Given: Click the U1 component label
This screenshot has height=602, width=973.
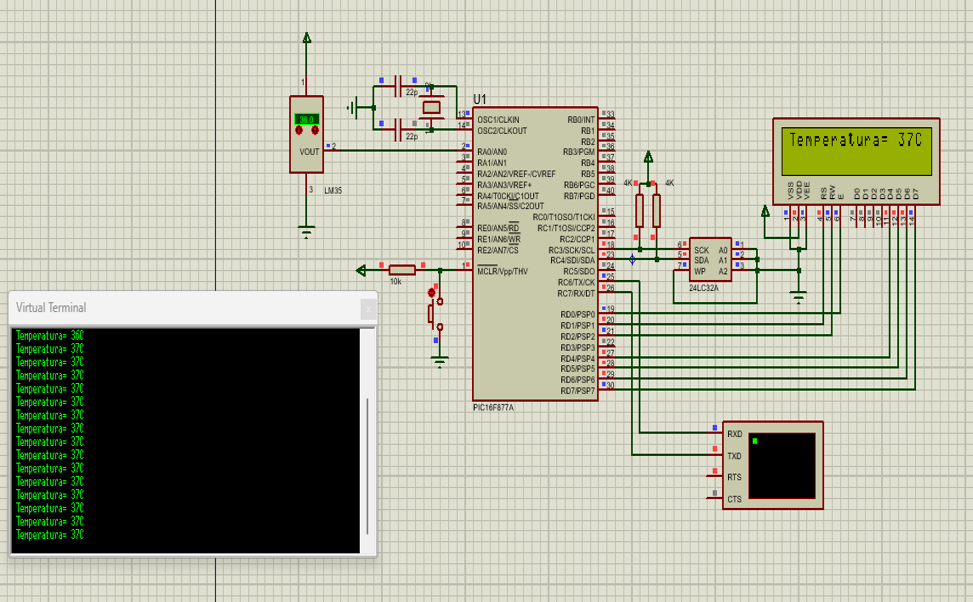Looking at the screenshot, I should point(479,99).
